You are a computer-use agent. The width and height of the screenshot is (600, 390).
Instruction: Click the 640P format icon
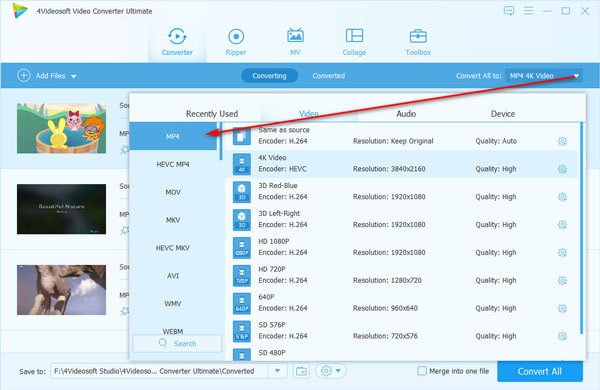tap(242, 304)
